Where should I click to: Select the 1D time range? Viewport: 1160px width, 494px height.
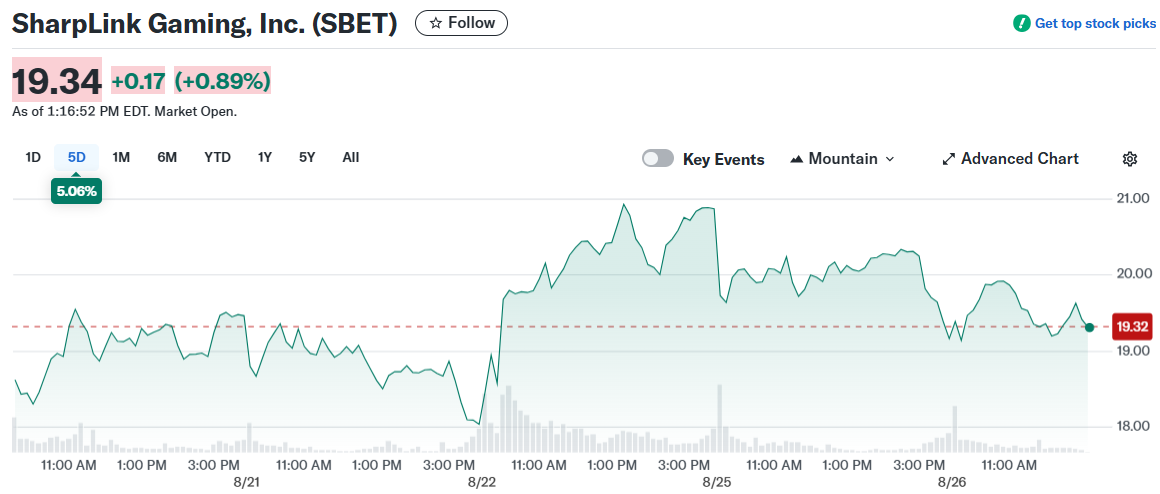pyautogui.click(x=33, y=157)
